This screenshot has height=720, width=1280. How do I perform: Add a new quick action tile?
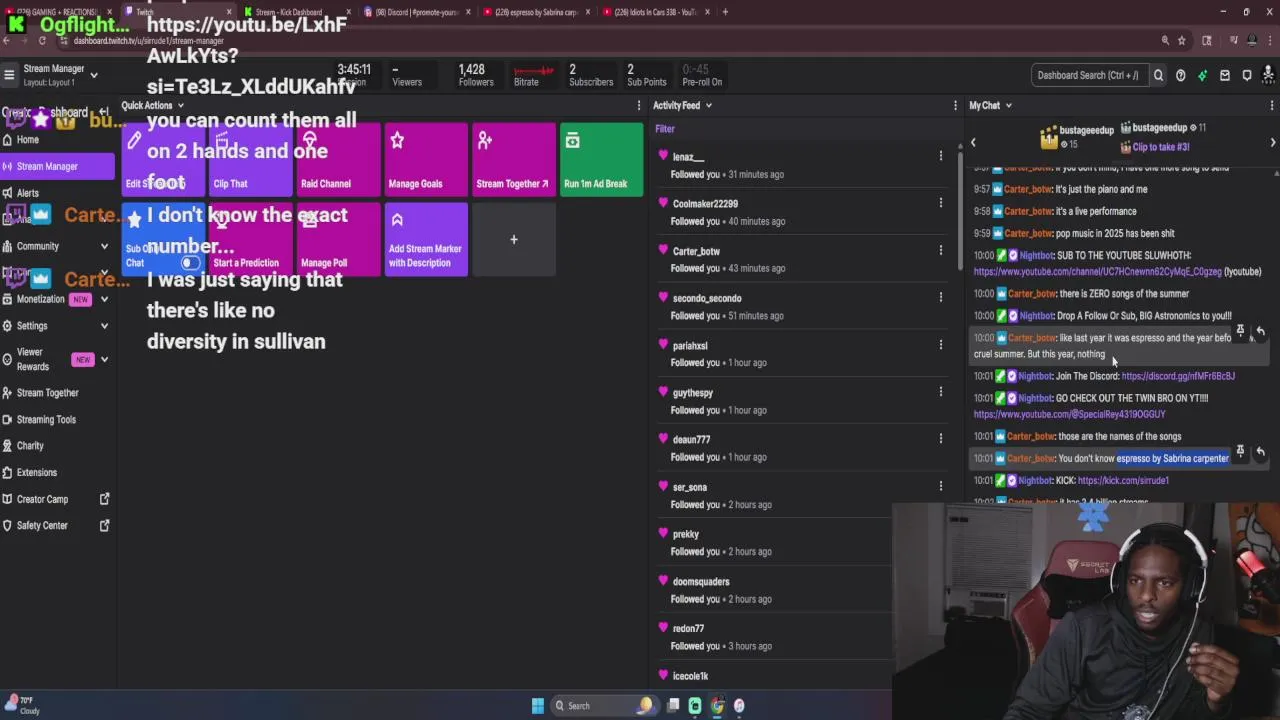(513, 240)
